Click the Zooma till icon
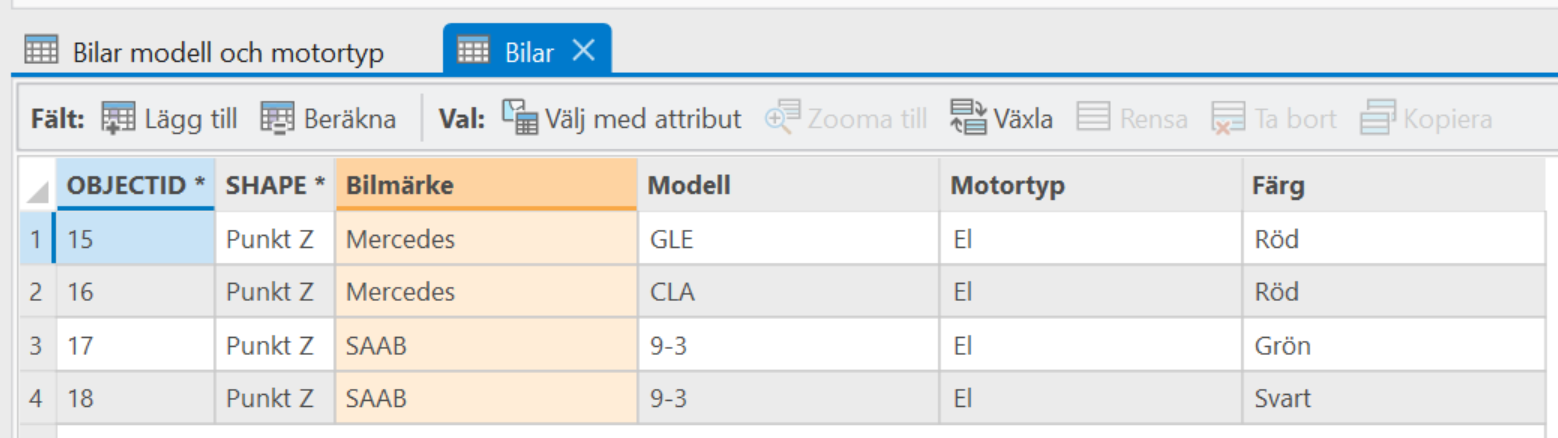This screenshot has width=1558, height=438. (x=782, y=119)
